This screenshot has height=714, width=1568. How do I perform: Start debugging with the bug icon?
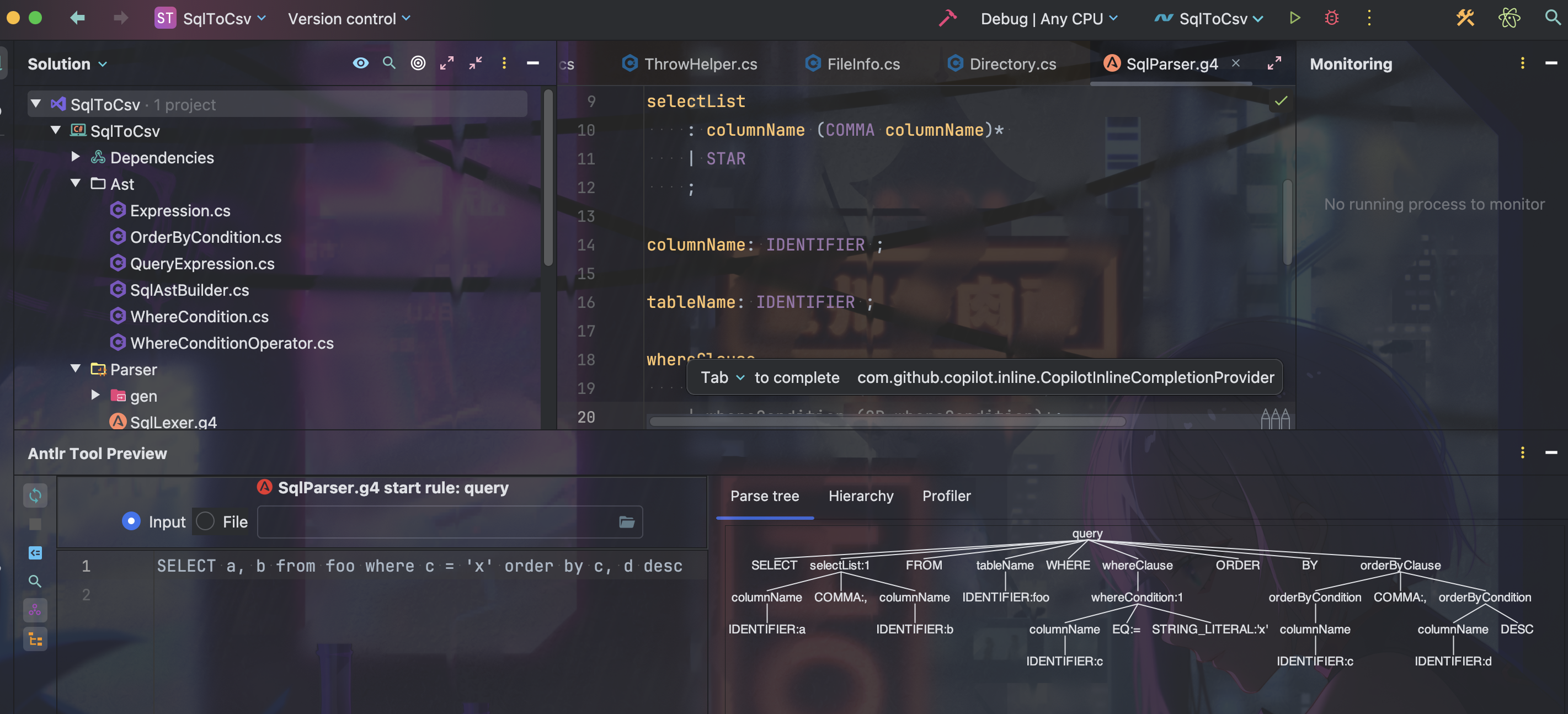pyautogui.click(x=1331, y=18)
